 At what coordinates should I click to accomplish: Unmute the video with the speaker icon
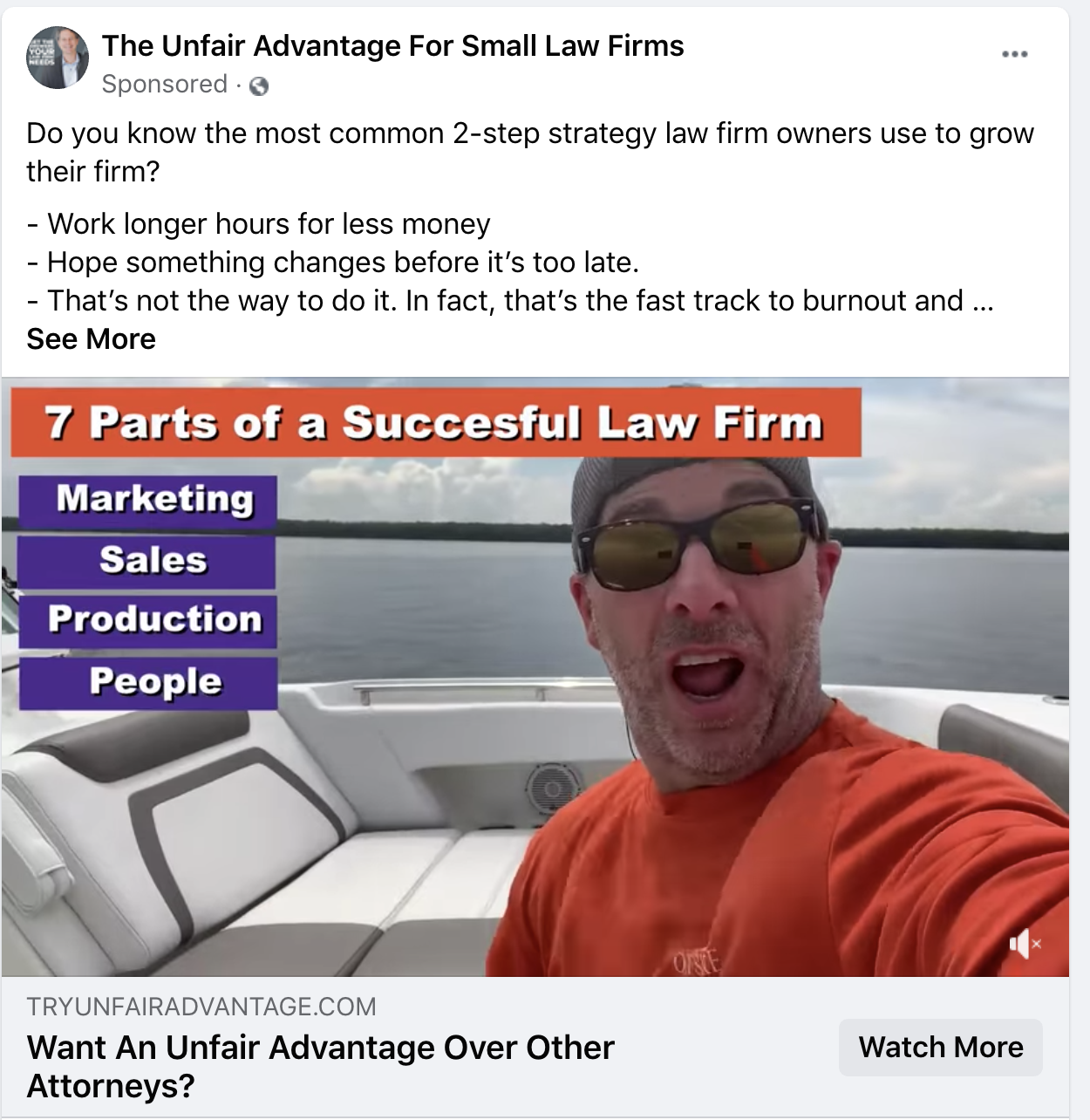pyautogui.click(x=1025, y=944)
